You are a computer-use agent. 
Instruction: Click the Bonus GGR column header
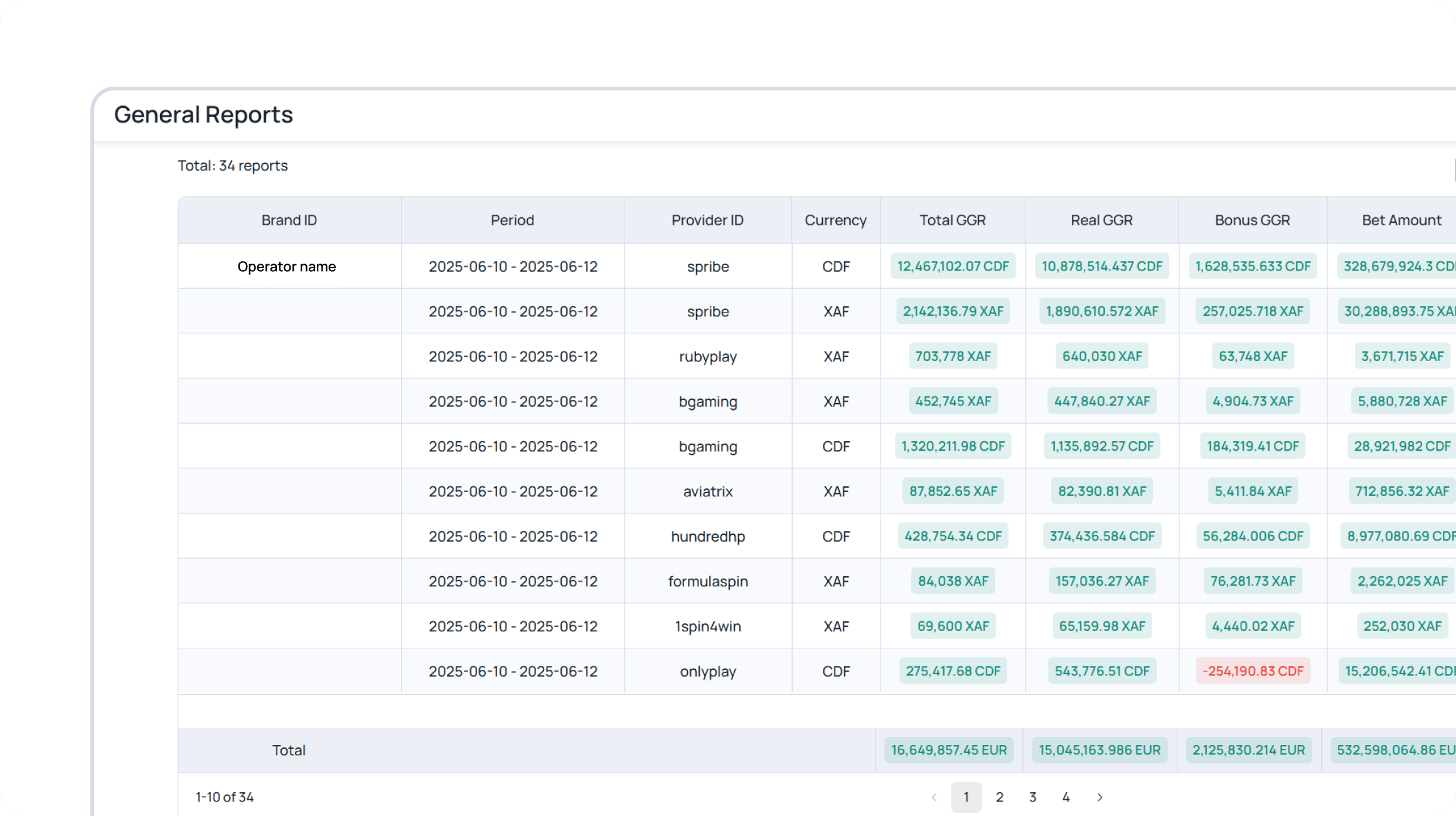(1253, 220)
